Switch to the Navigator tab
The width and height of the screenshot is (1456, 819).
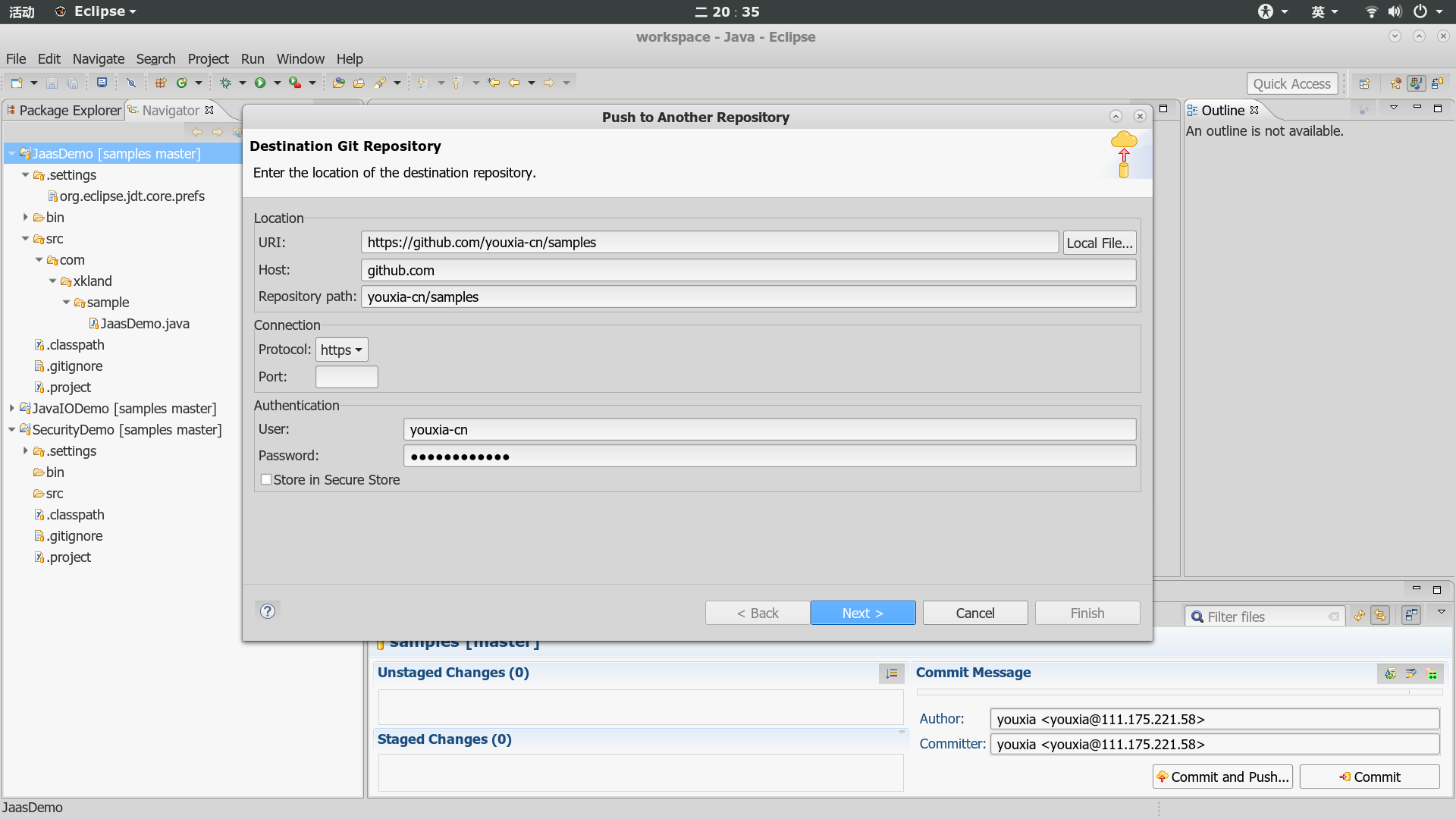pyautogui.click(x=171, y=111)
